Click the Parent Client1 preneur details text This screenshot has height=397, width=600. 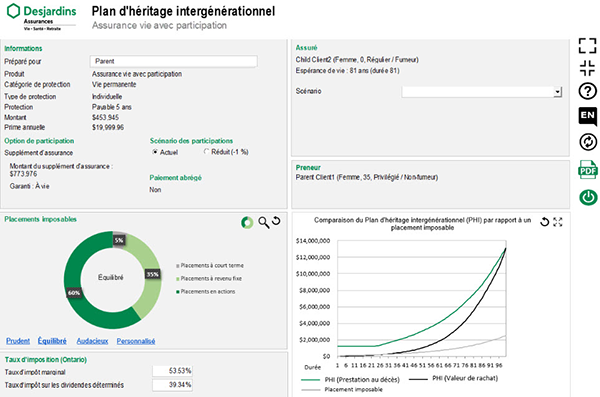click(x=367, y=177)
